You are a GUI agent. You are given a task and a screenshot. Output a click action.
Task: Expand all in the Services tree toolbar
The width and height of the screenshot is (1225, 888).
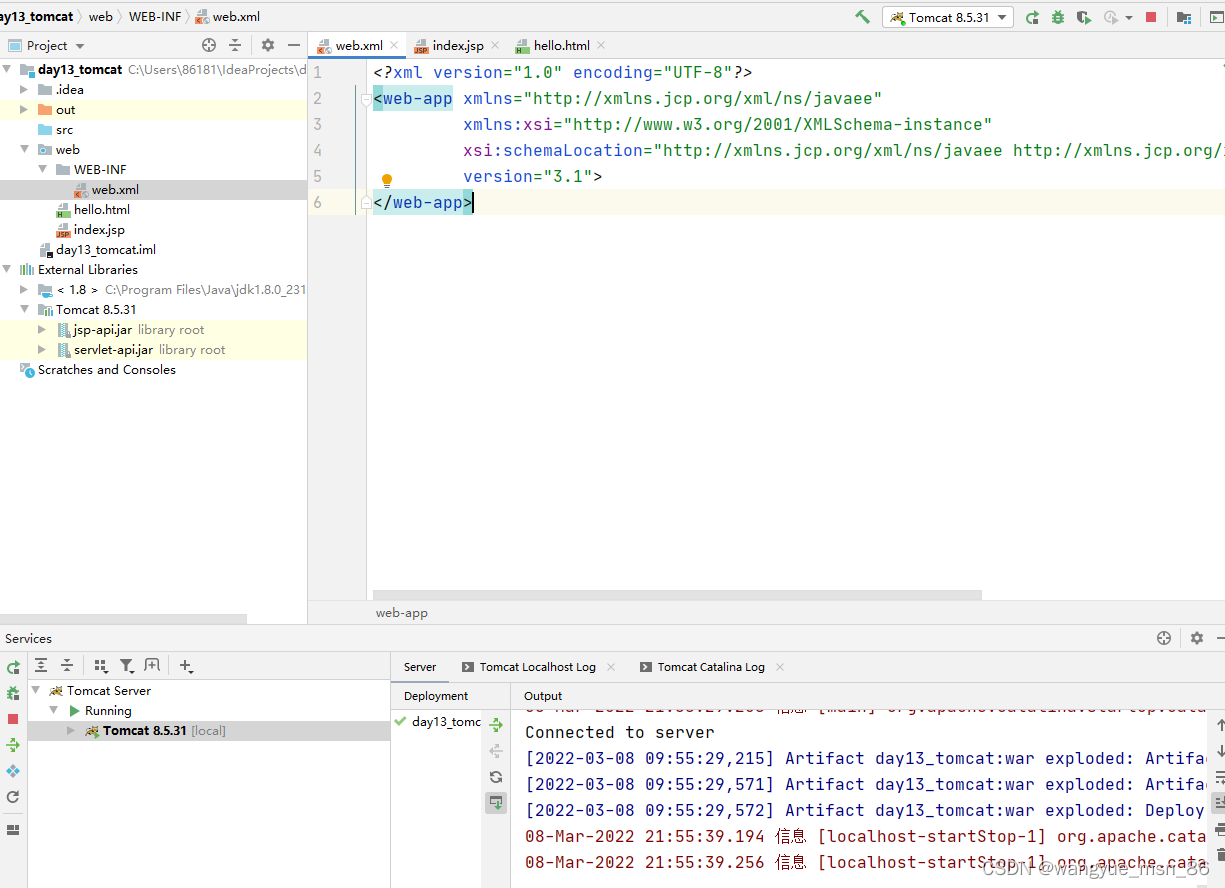41,665
